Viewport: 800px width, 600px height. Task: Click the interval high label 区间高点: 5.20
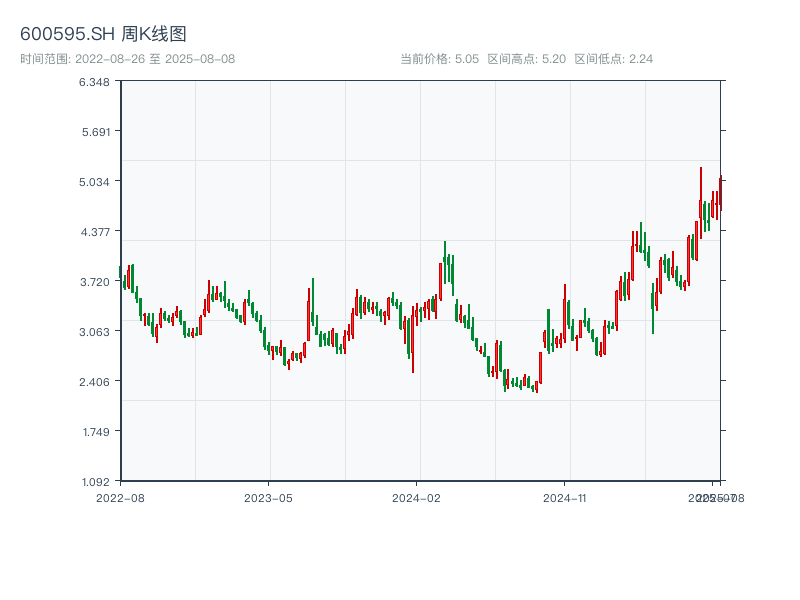[527, 59]
